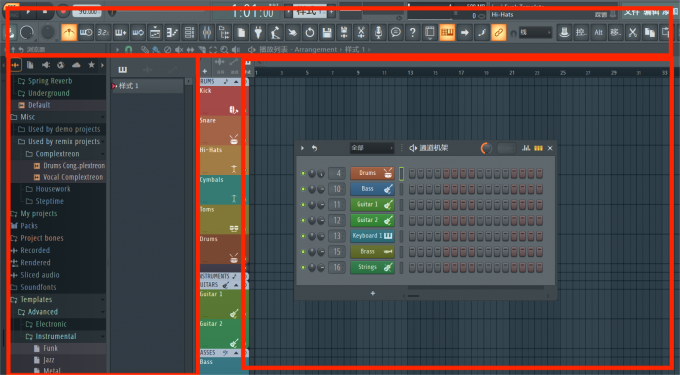
Task: Adjust the main pitch knob in toolbar
Action: click(x=48, y=33)
